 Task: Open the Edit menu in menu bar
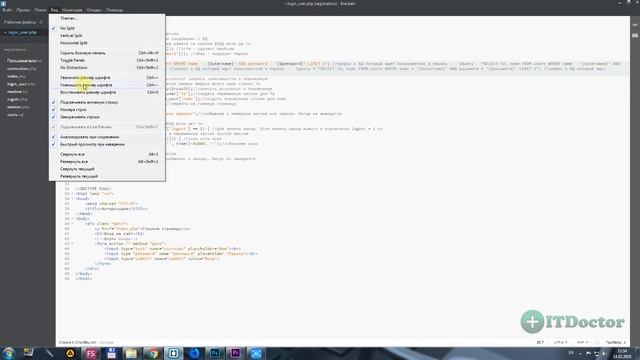23,10
